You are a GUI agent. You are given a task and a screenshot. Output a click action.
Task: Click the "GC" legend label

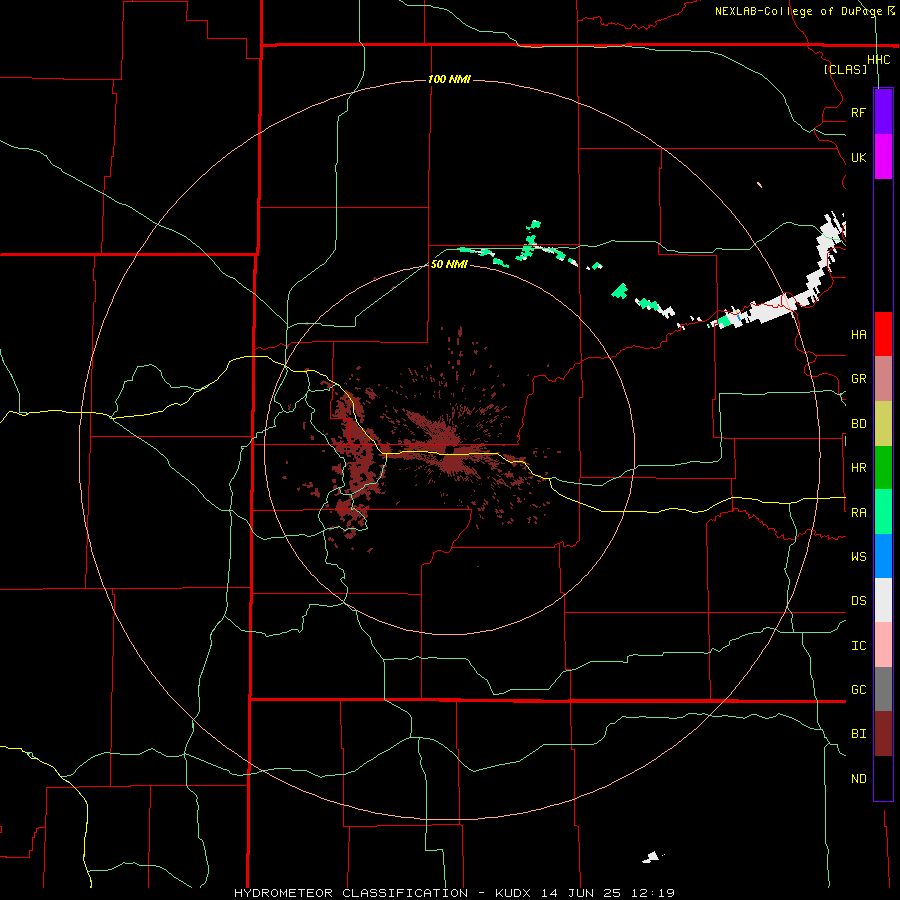coord(858,690)
